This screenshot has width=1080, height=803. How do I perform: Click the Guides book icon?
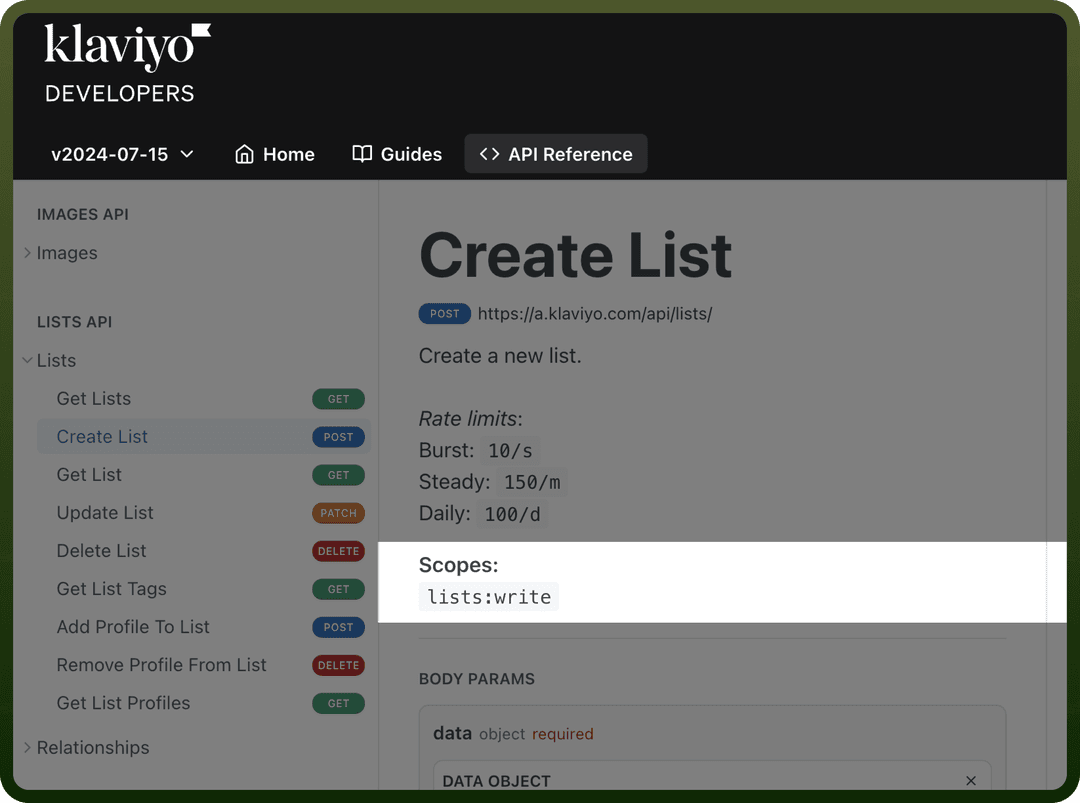(362, 154)
